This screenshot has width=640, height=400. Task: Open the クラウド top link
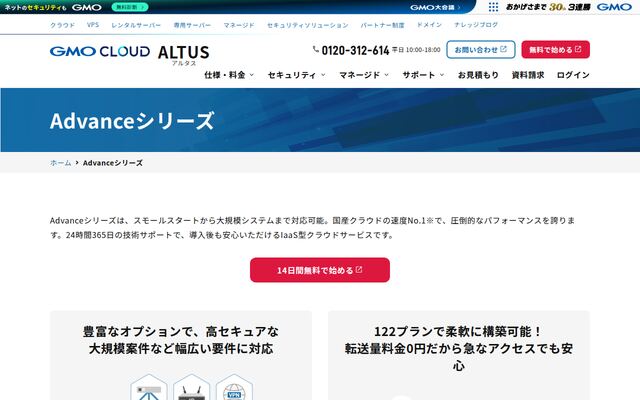click(62, 25)
